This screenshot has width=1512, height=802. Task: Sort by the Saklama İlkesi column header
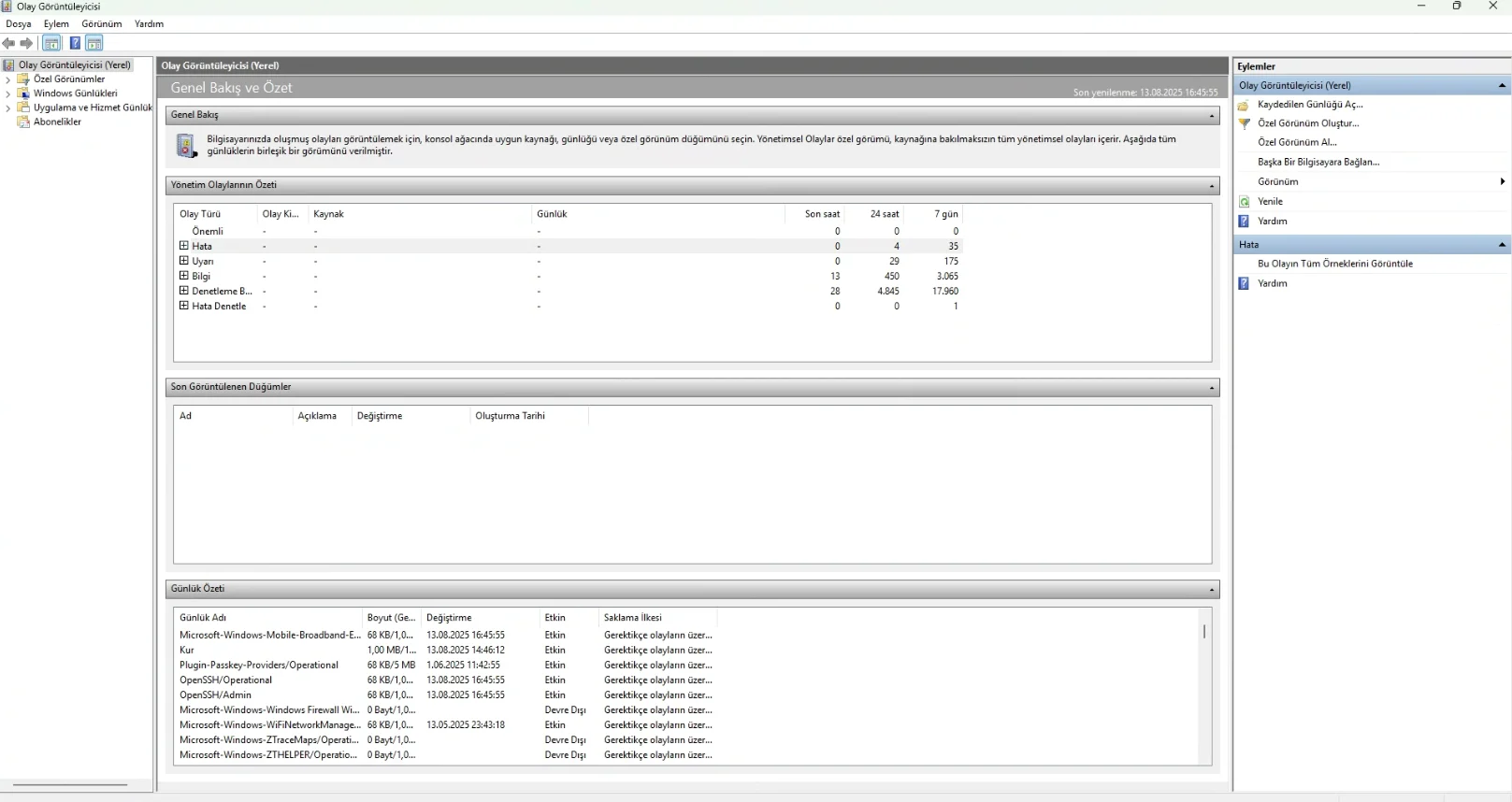point(657,618)
